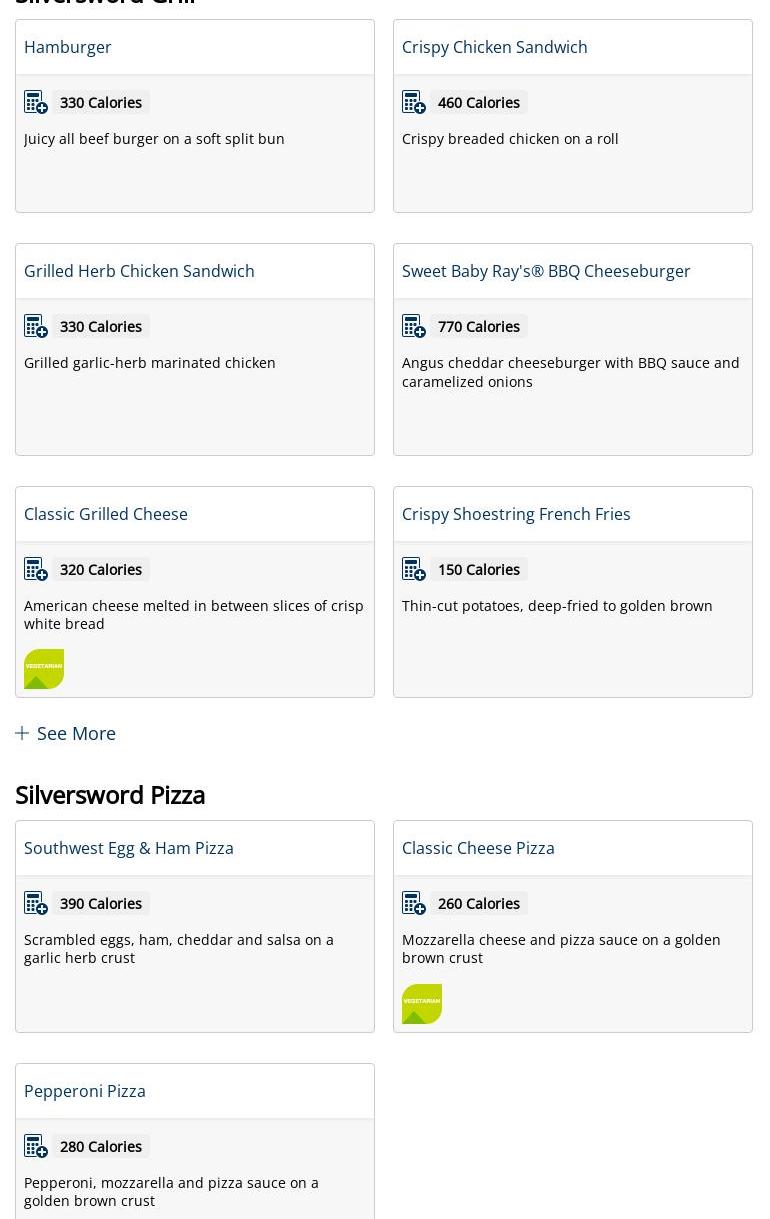Open Sweet Baby Ray's BBQ Cheeseburger link
The image size is (770, 1219).
click(546, 271)
